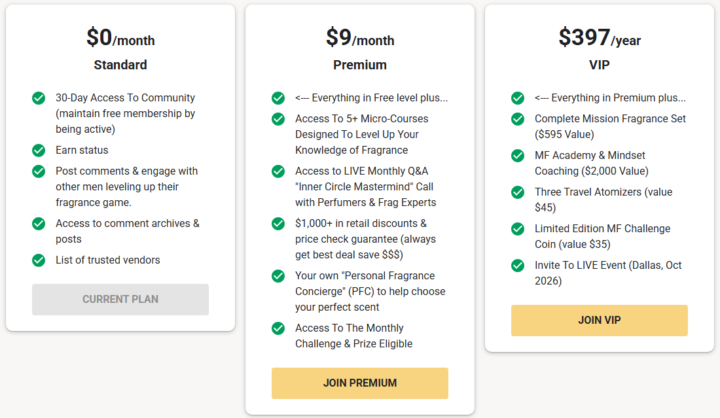The image size is (720, 418).
Task: Click checkmark beside 30-Day Access To Community
Action: (39, 98)
